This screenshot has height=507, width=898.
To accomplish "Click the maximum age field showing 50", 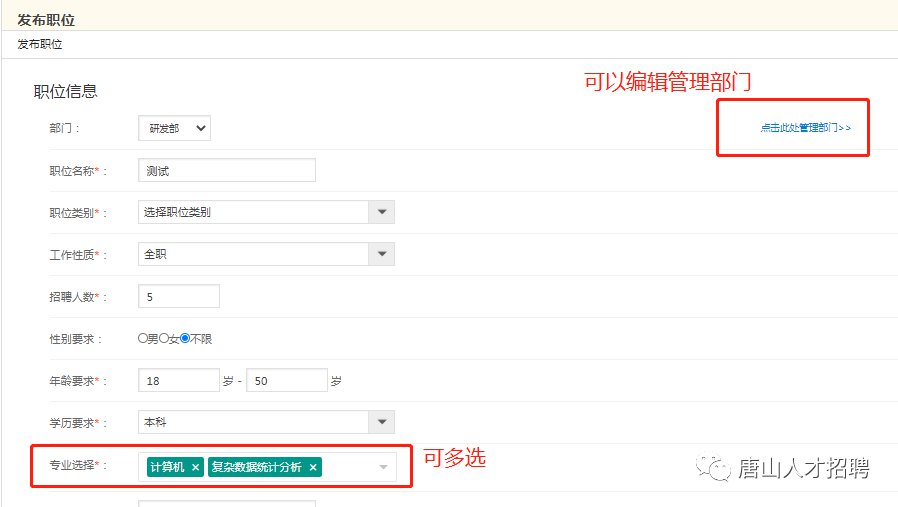I will coord(287,380).
